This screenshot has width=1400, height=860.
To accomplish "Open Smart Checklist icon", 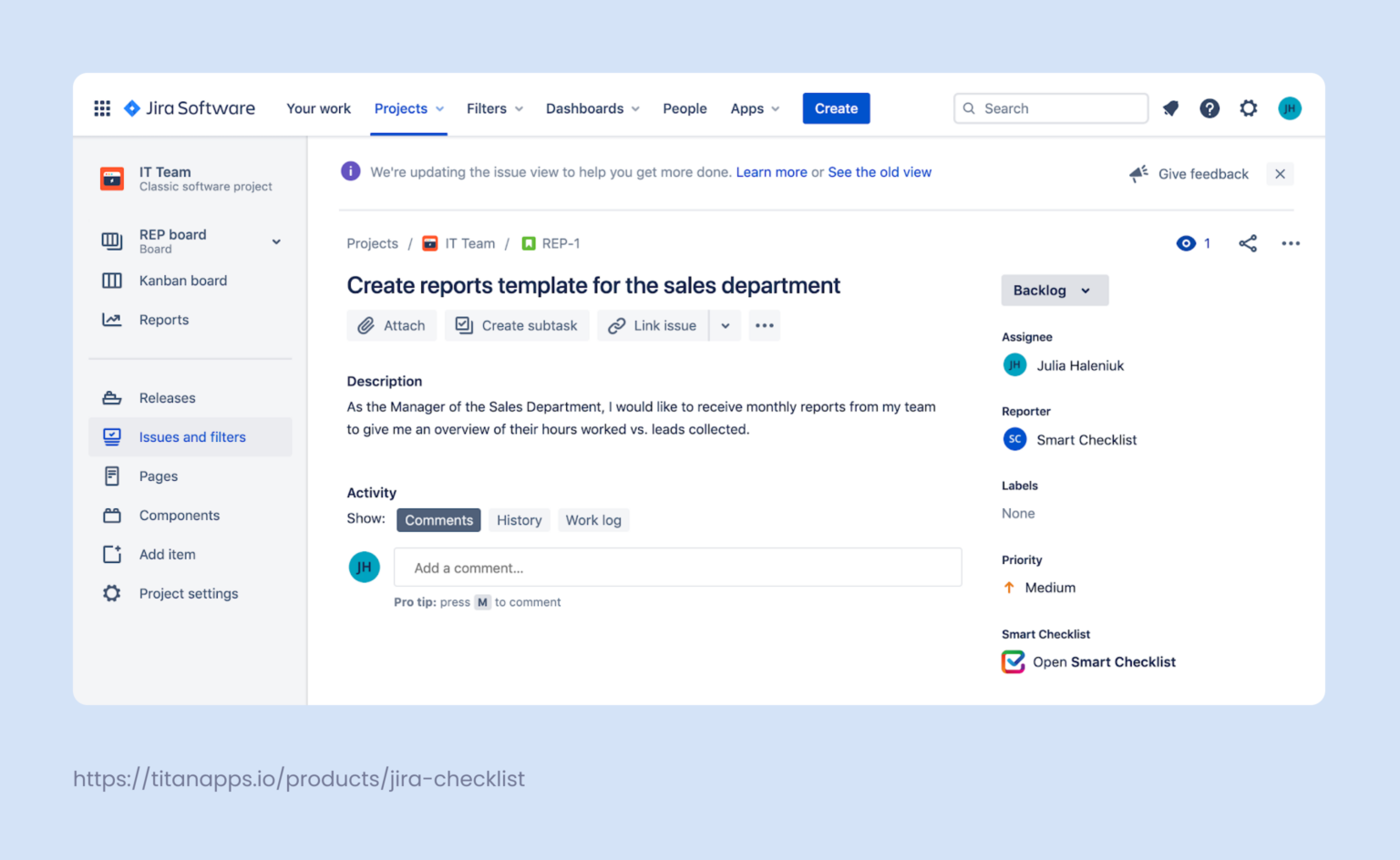I will coord(1014,662).
